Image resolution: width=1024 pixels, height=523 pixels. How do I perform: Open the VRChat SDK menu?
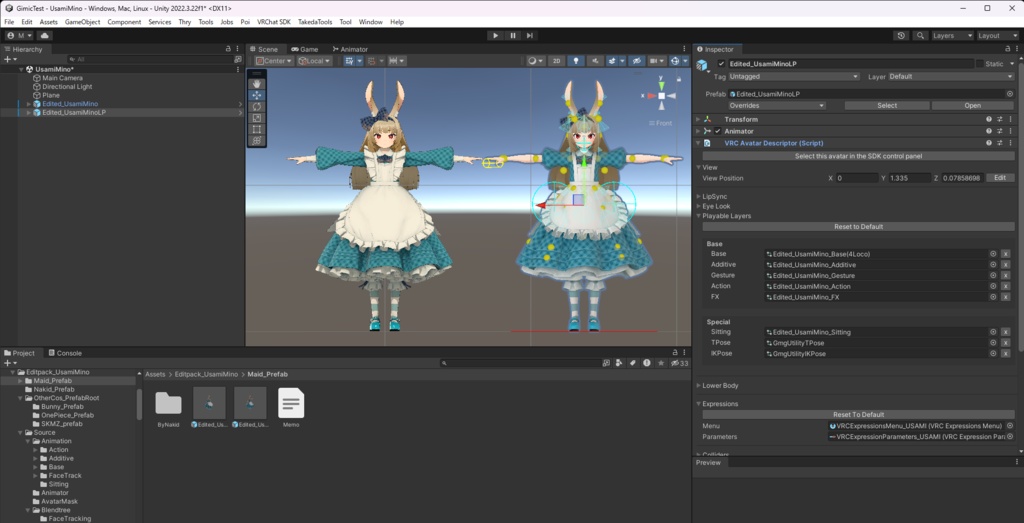coord(274,22)
